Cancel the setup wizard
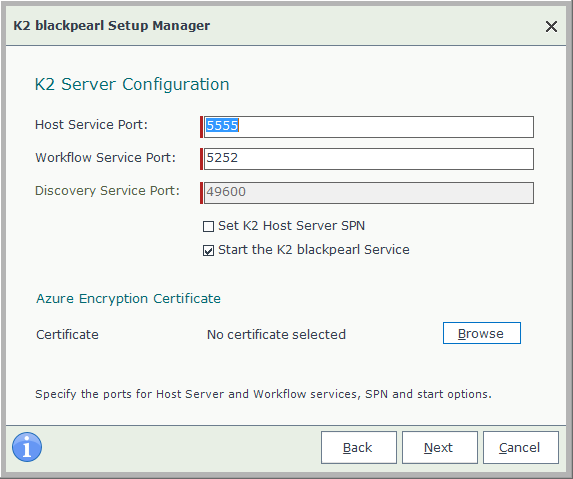573x479 pixels. point(521,448)
